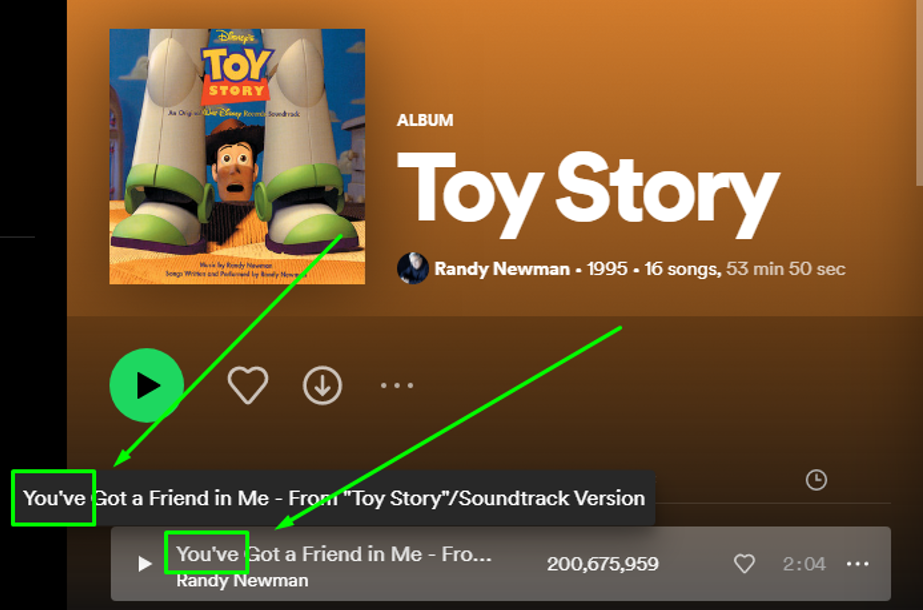The image size is (923, 610).
Task: Click the 1995 release year text
Action: point(607,269)
